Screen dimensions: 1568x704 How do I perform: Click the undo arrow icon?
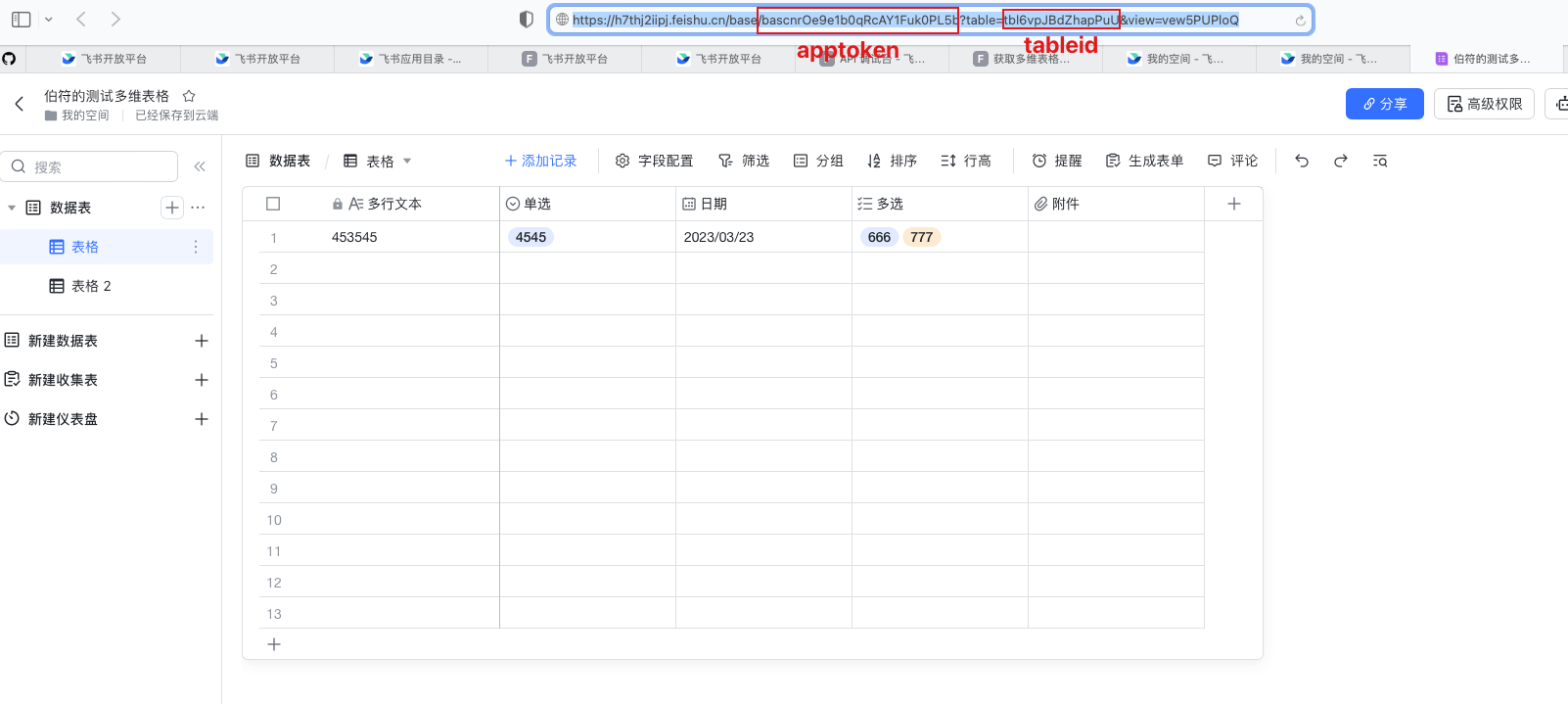click(x=1302, y=161)
